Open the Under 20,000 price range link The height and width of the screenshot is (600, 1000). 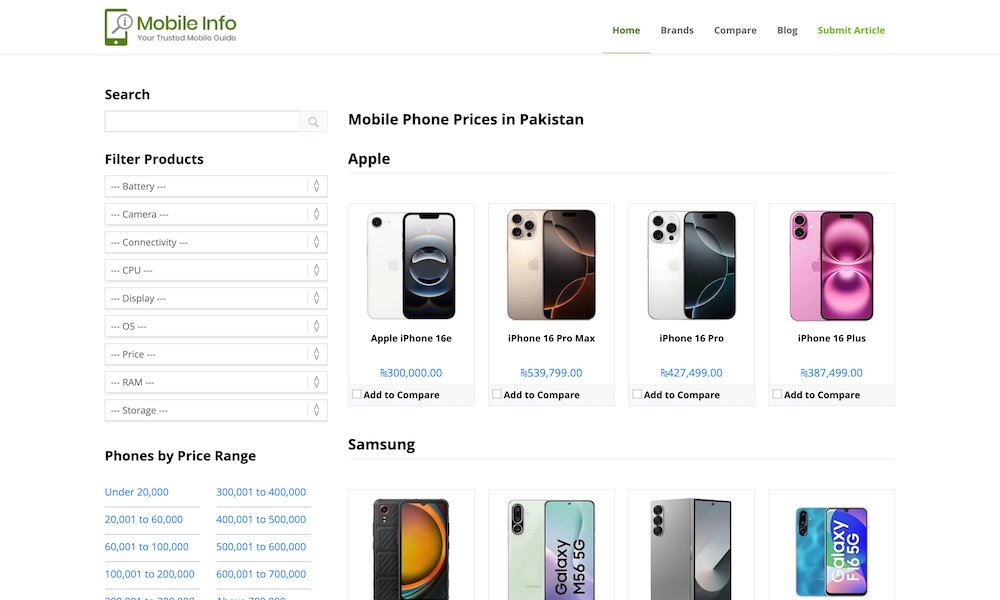[136, 492]
